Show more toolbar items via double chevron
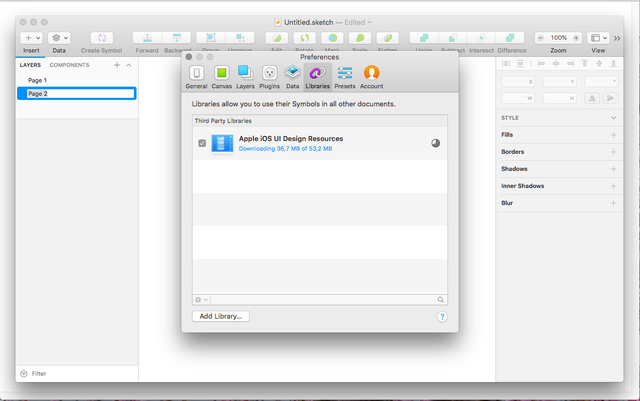Screen dimensions: 640x401 (x=617, y=38)
